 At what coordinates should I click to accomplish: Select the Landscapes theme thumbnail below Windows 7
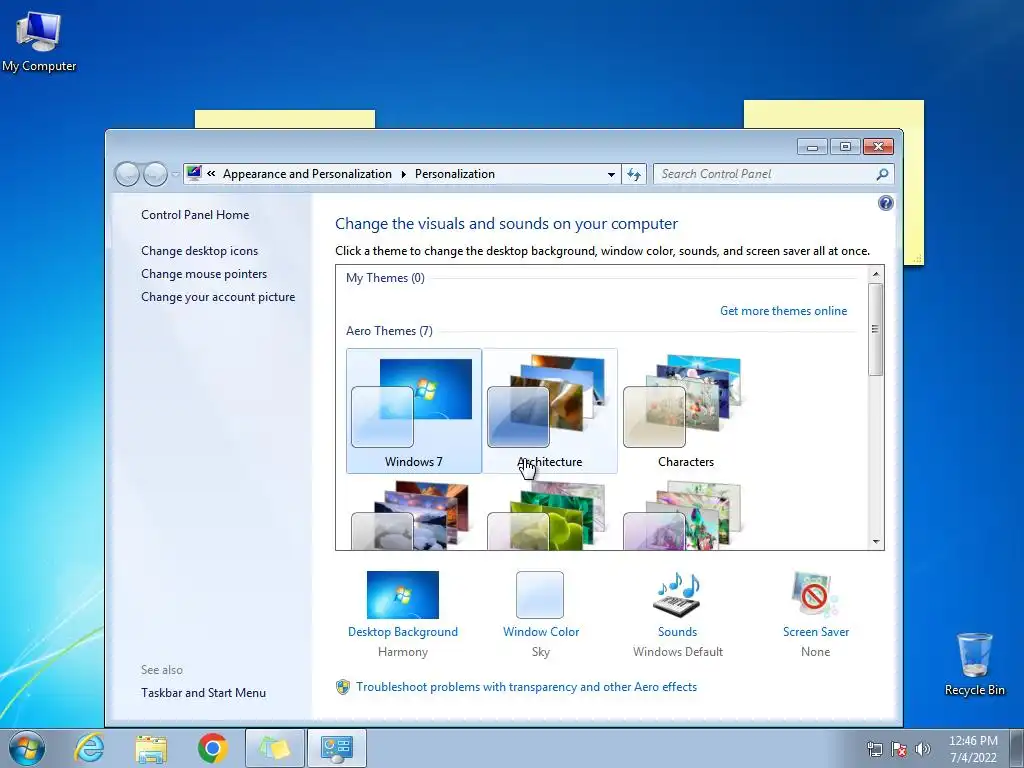[413, 515]
